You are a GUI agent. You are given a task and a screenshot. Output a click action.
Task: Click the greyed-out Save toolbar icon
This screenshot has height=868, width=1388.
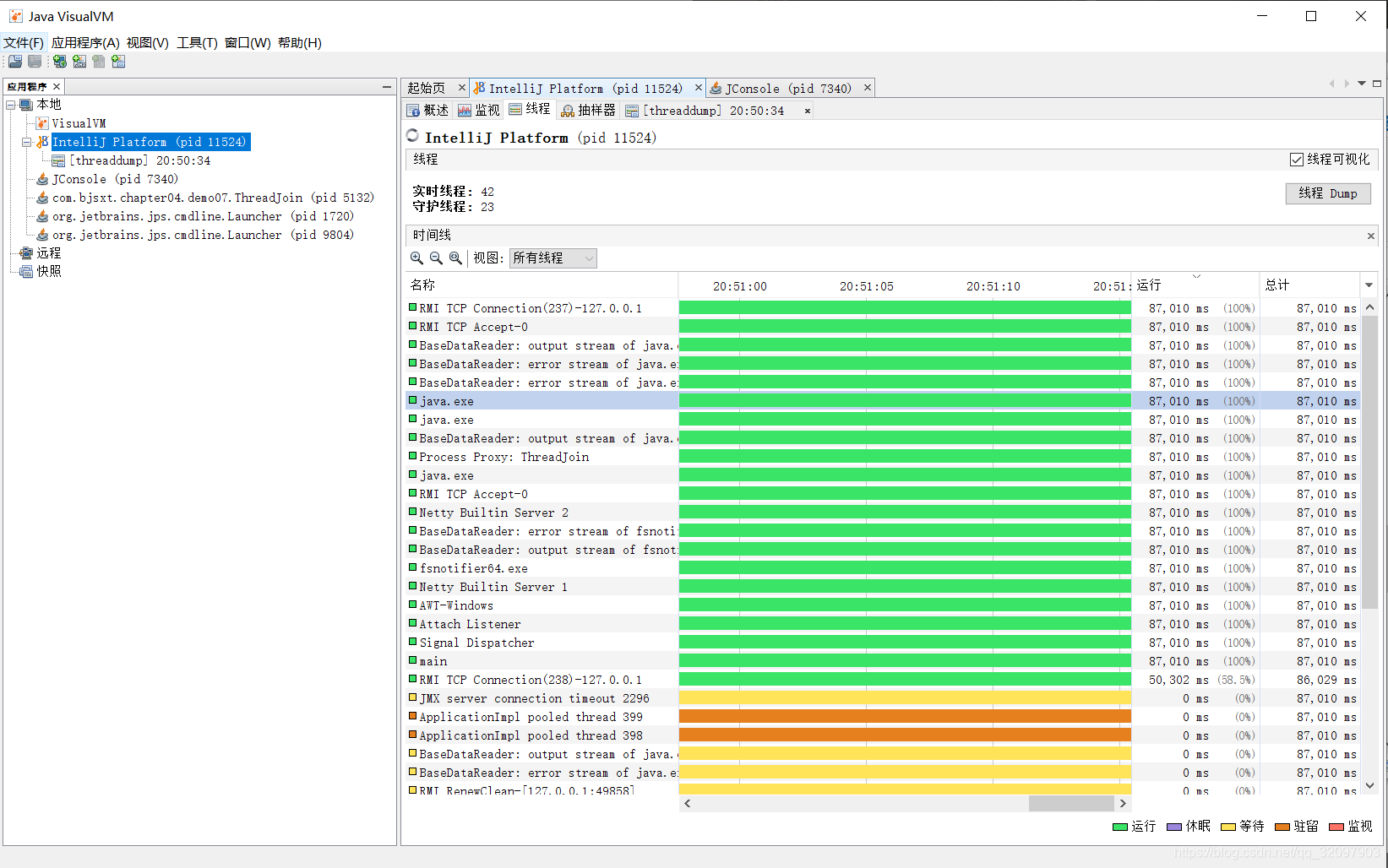(x=35, y=62)
